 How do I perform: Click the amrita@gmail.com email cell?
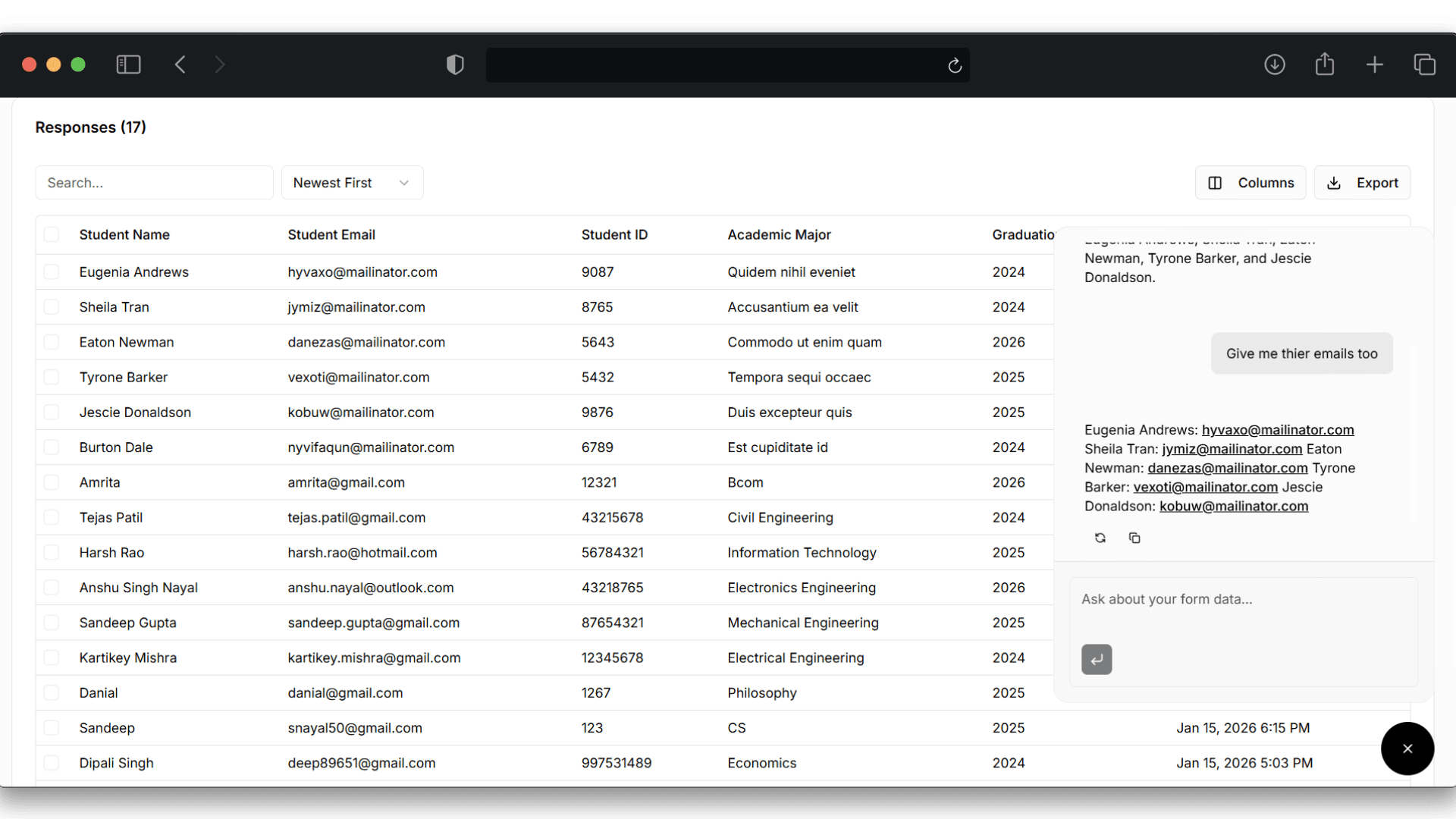[x=346, y=482]
